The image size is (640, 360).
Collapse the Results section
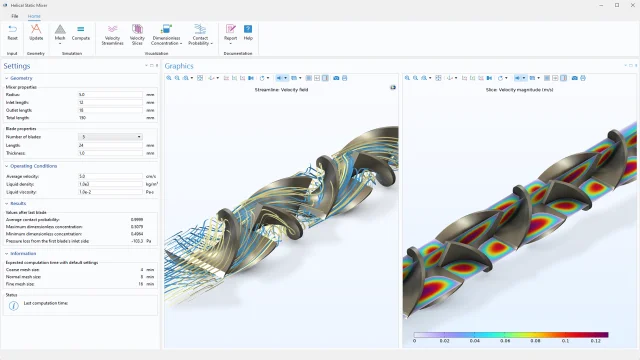(7, 203)
